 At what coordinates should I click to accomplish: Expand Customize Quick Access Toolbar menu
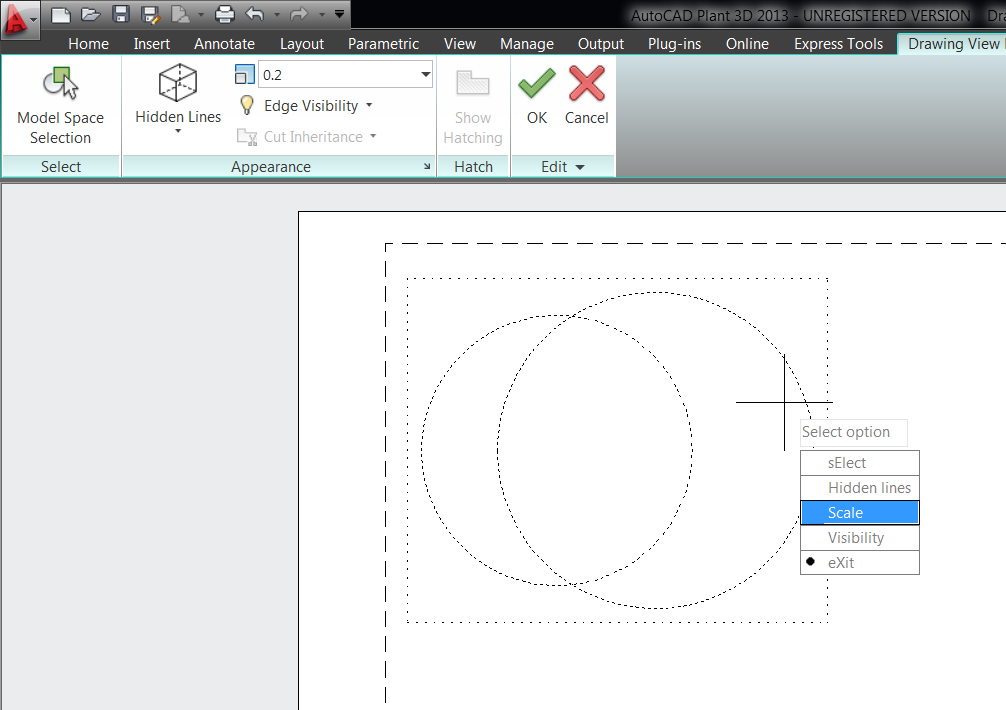point(339,13)
